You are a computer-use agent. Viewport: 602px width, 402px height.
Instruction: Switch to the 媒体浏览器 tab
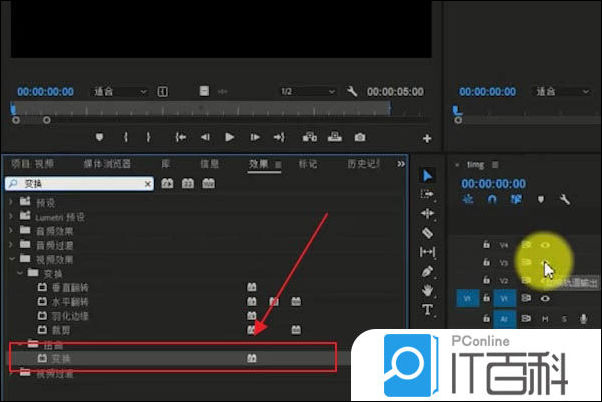107,164
